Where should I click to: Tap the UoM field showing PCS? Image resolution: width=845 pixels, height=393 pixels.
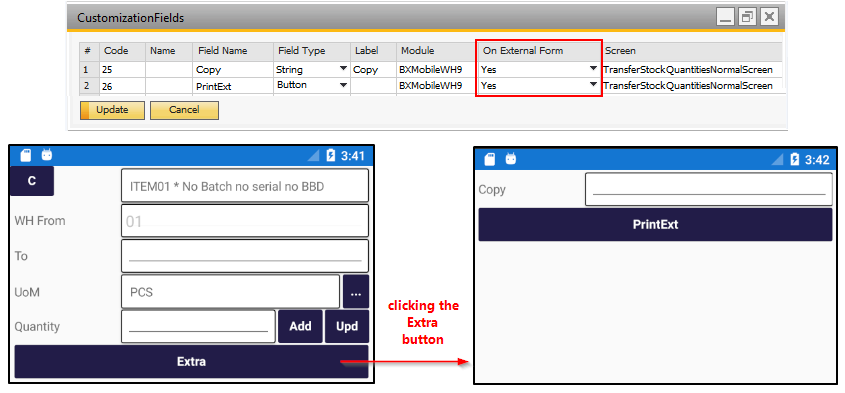(x=231, y=292)
